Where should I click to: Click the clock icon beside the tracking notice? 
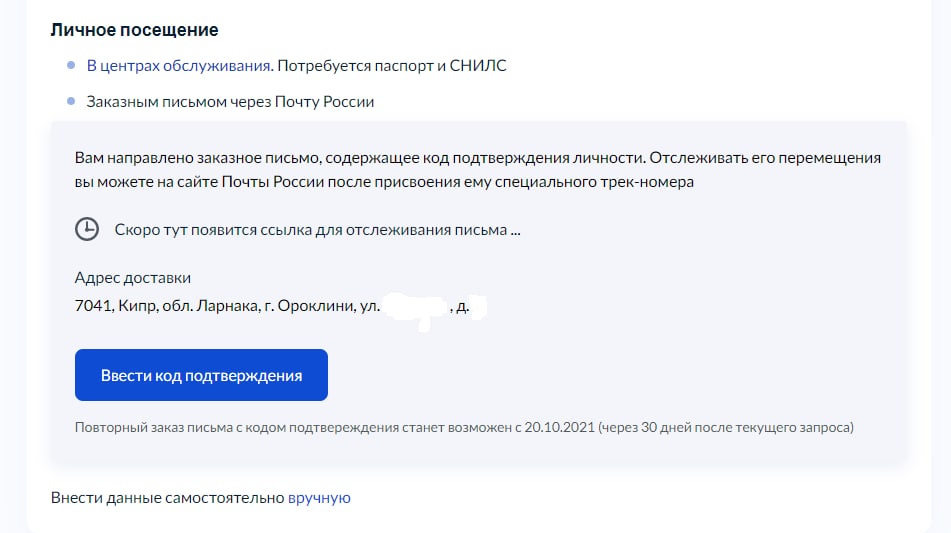87,229
